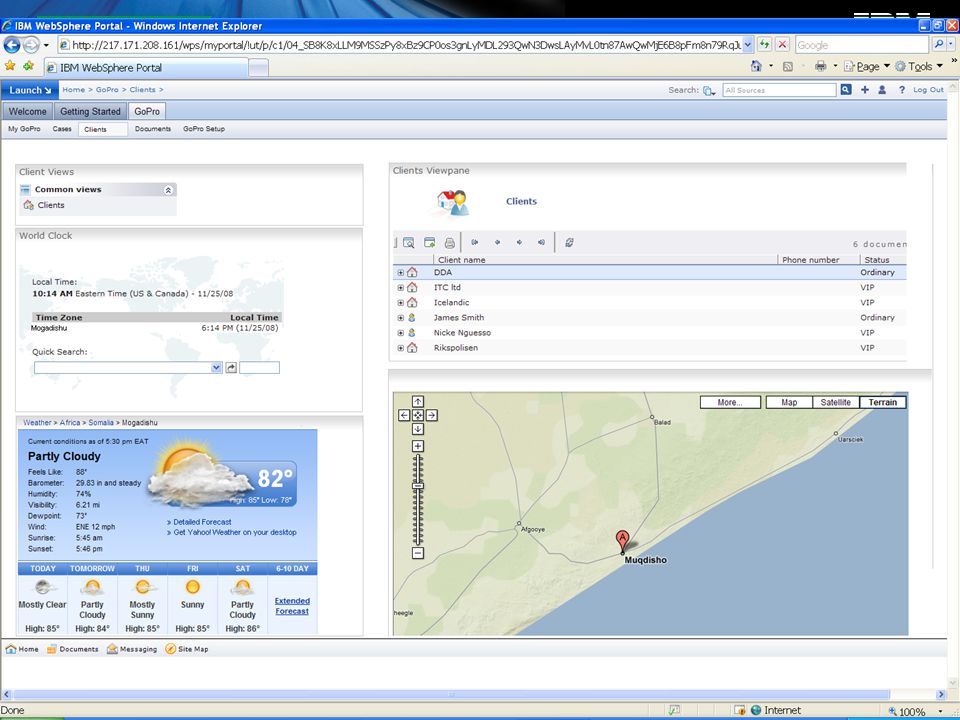Pan the map right

coord(432,415)
